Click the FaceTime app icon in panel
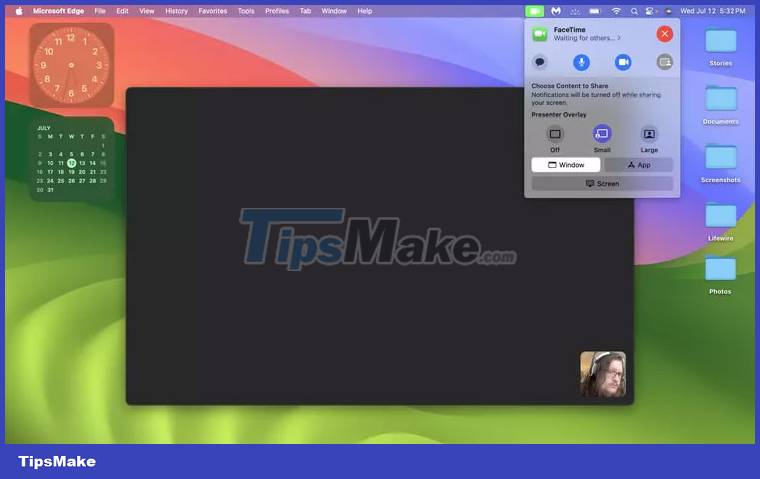760x479 pixels. 540,34
